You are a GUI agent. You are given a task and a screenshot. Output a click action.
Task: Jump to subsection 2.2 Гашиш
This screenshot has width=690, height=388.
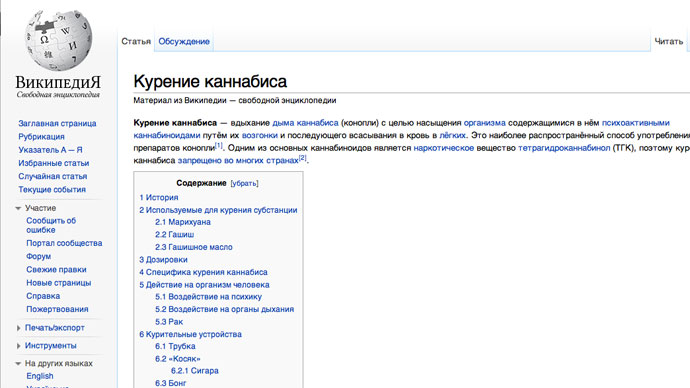(x=174, y=234)
